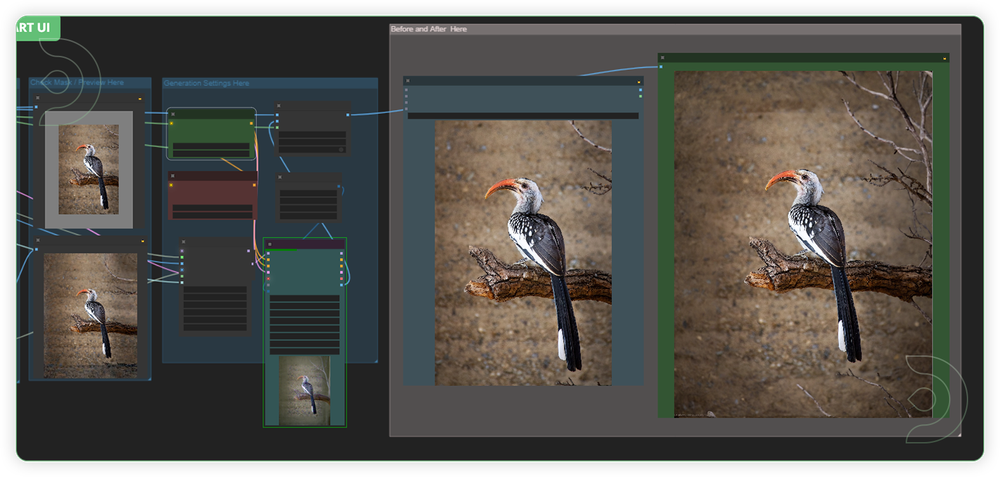The image size is (1000, 477).
Task: Click the lower-left preview bird image
Action: coord(90,313)
